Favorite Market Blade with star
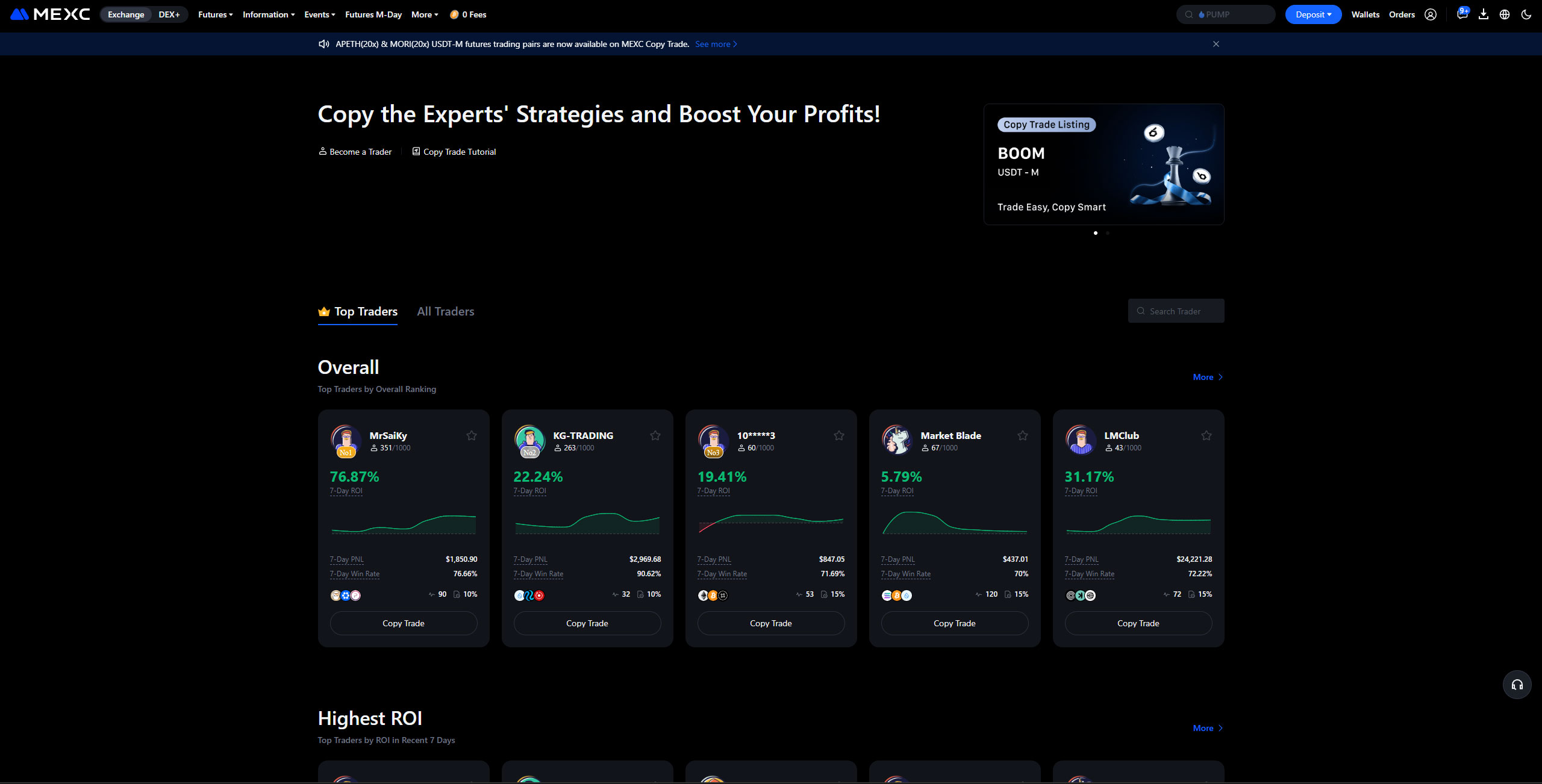The height and width of the screenshot is (784, 1542). (x=1023, y=435)
